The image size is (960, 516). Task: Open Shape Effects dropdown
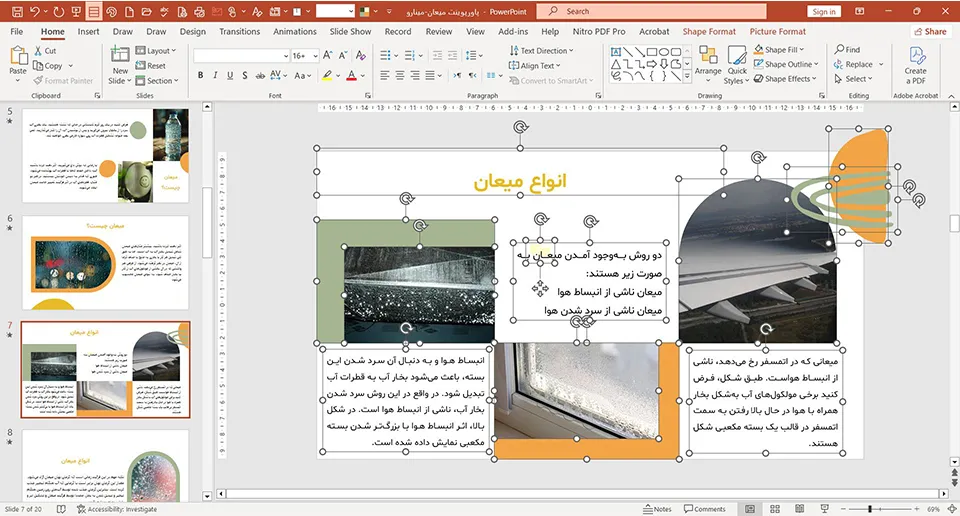tap(785, 79)
